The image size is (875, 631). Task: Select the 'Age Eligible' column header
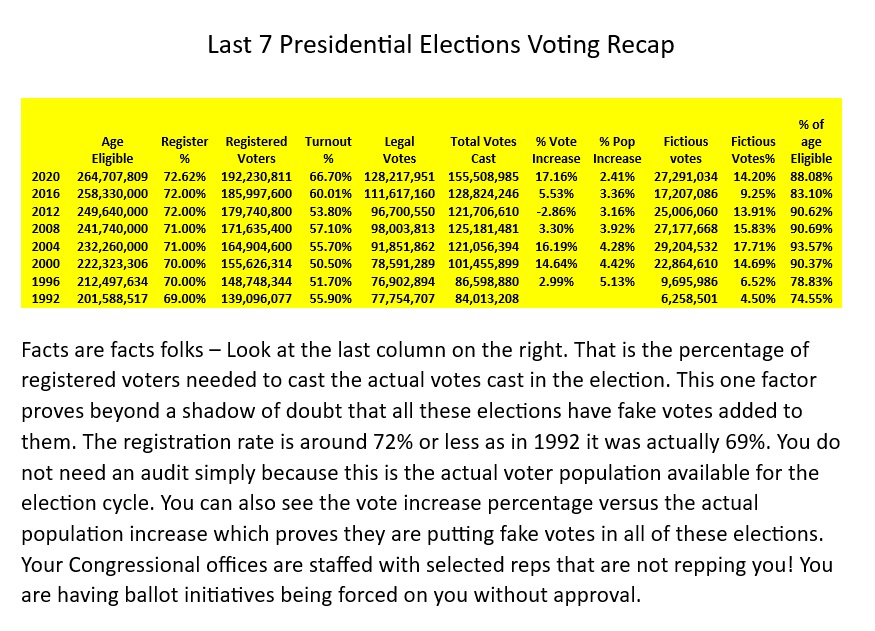tap(112, 150)
